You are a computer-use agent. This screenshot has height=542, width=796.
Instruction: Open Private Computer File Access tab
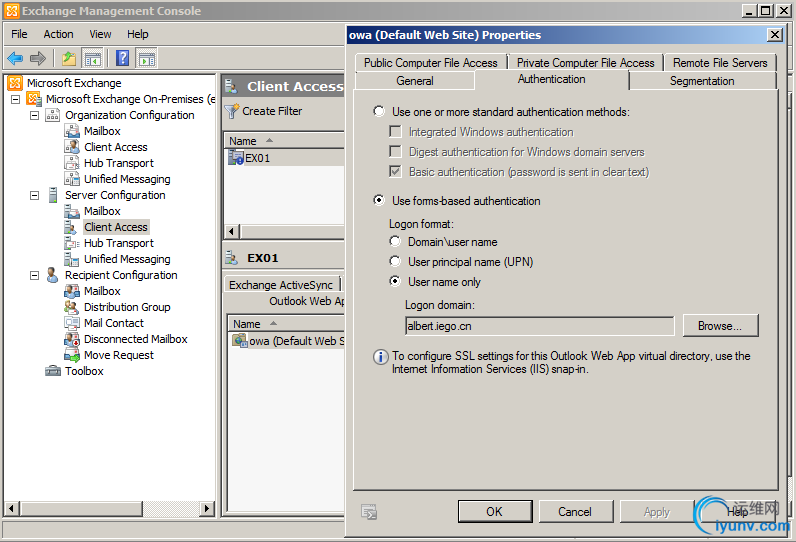pyautogui.click(x=585, y=62)
